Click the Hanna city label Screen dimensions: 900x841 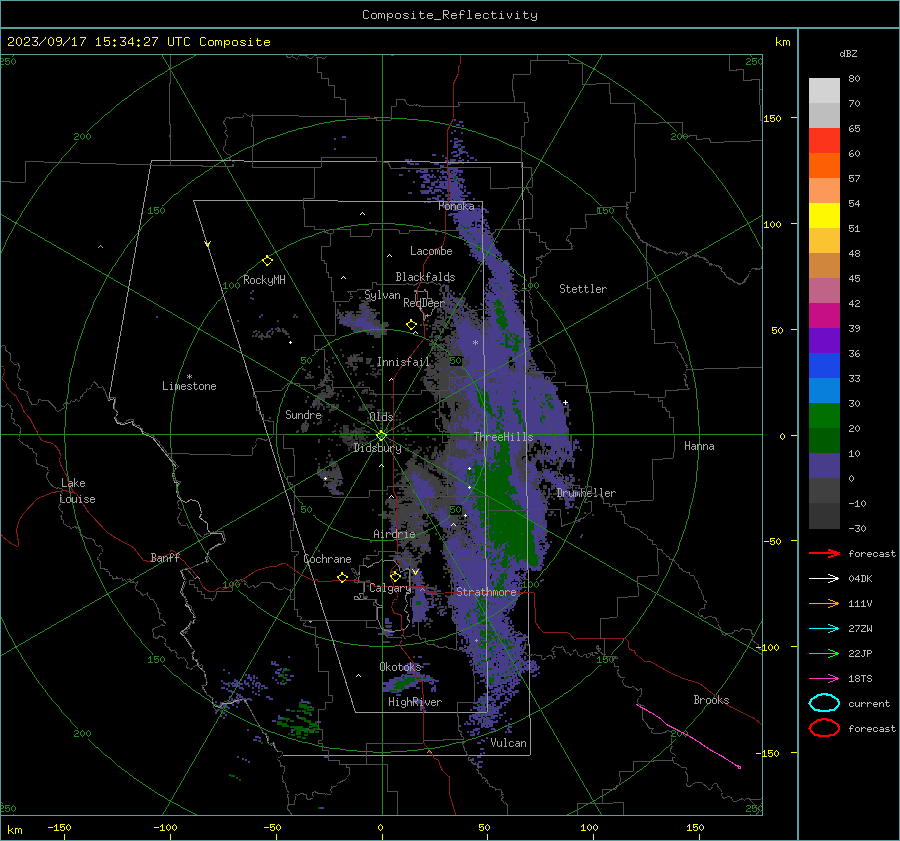(699, 446)
